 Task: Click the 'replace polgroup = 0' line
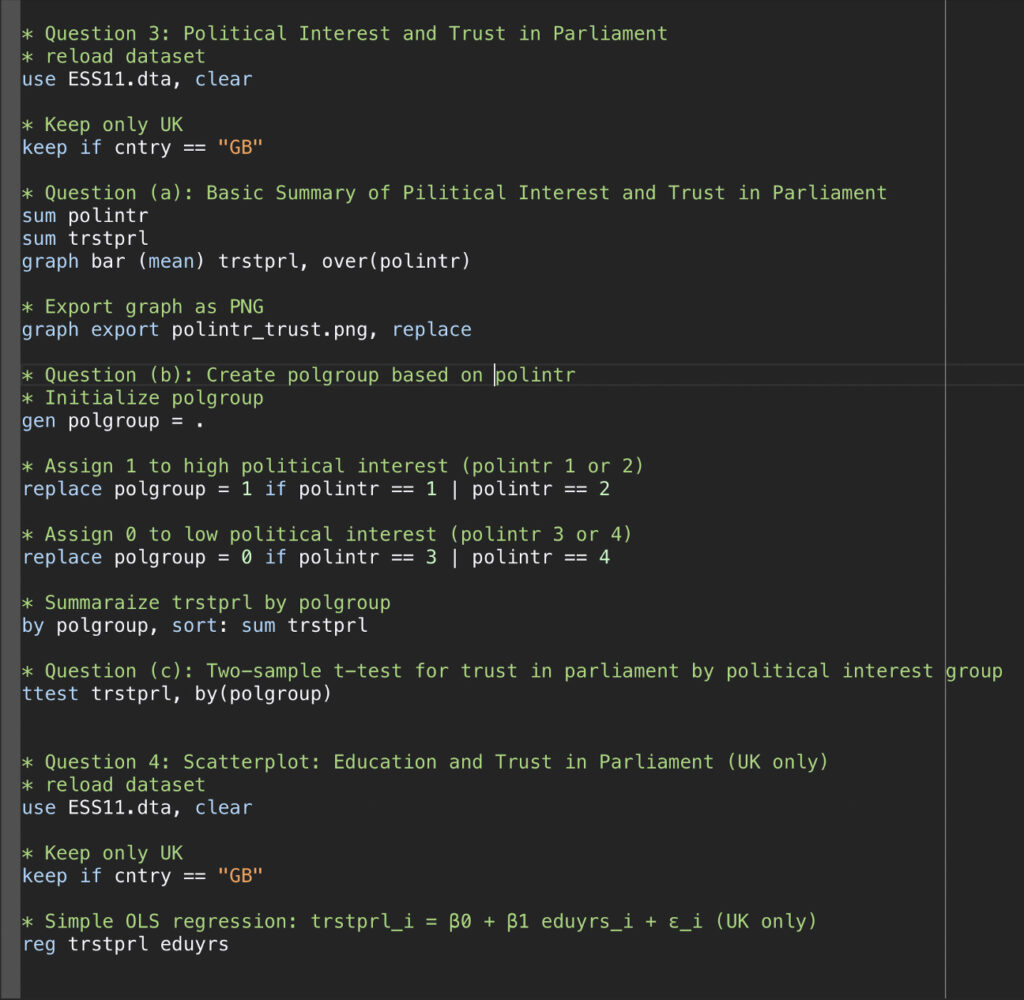tap(315, 557)
